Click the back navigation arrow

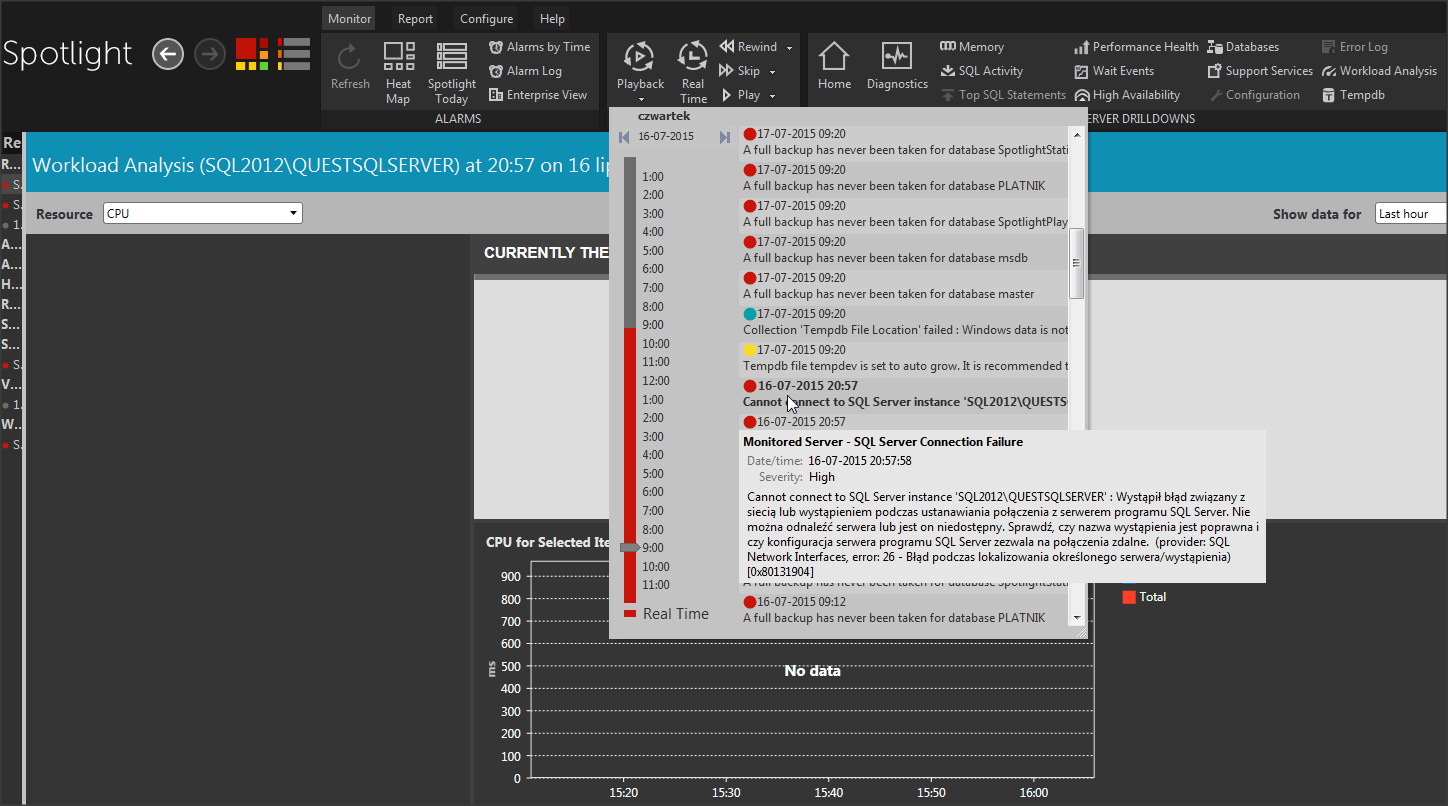(x=168, y=54)
